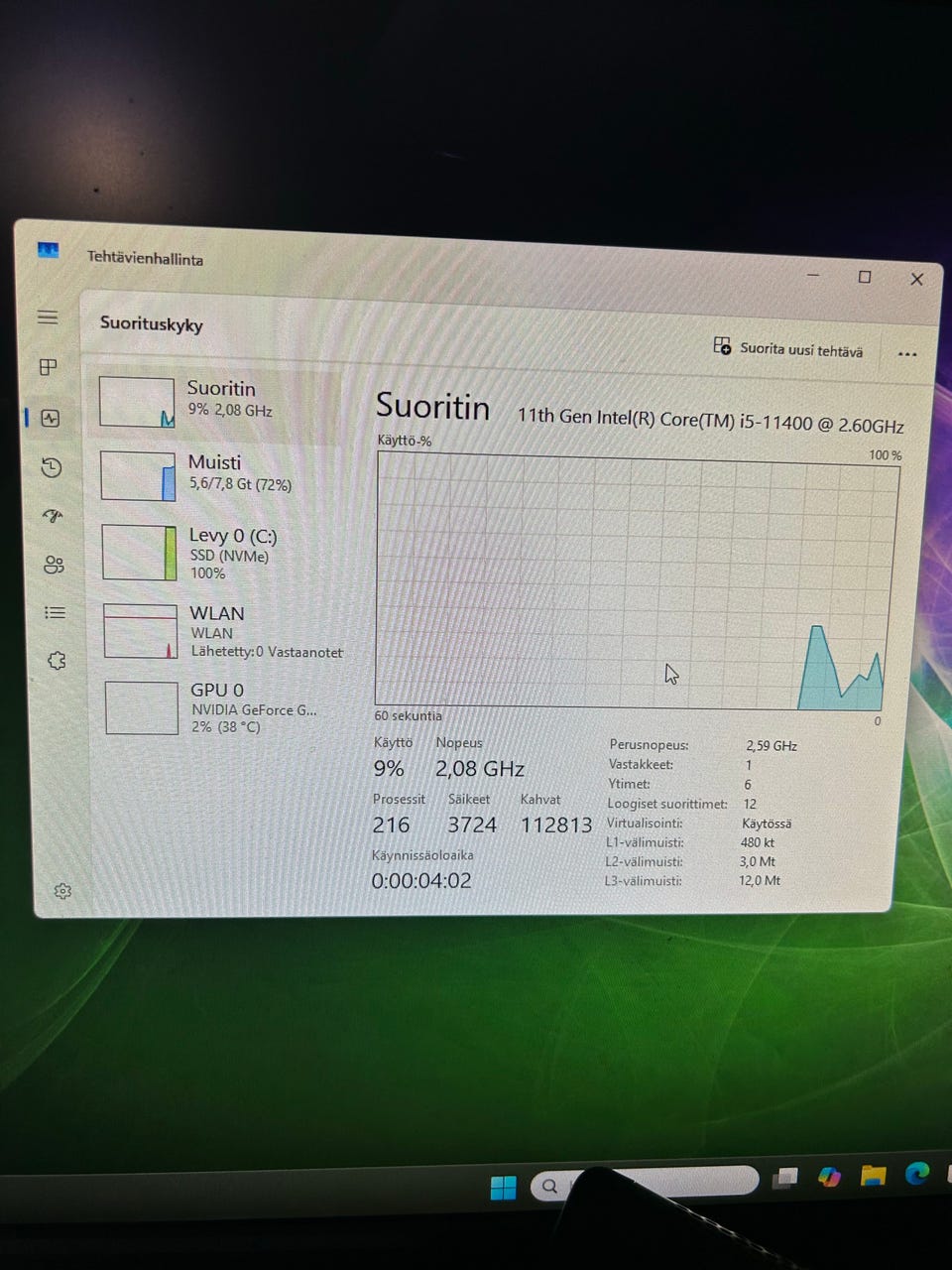Click the GPU 0 mini usage graph
Viewport: 952px width, 1270px height.
(x=142, y=707)
